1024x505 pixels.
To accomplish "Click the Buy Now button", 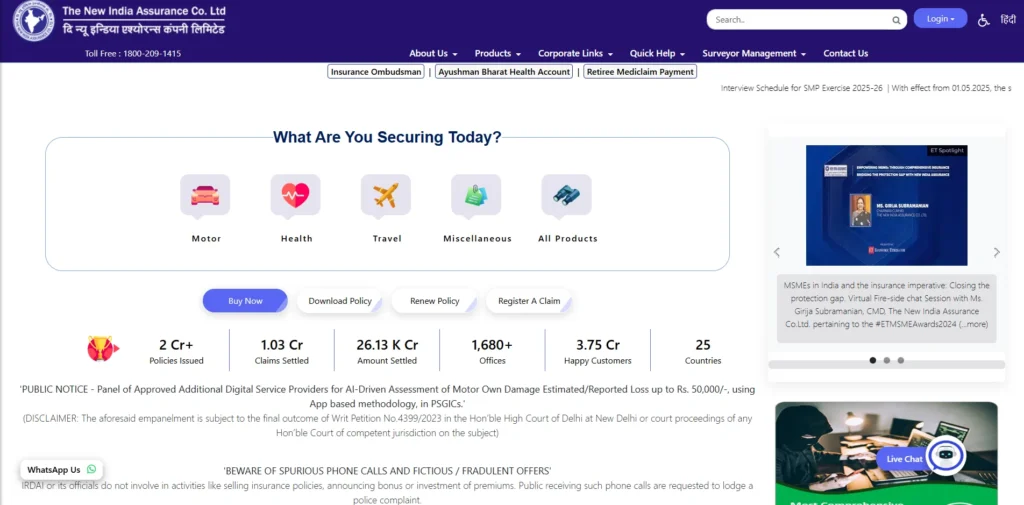I will coord(245,301).
